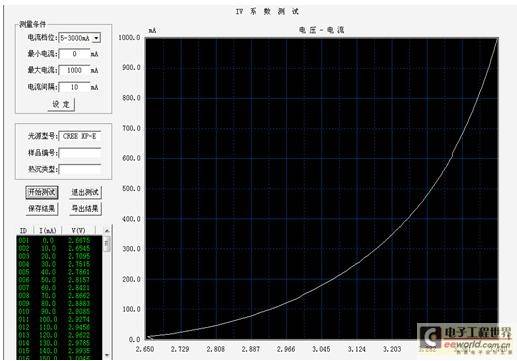The height and width of the screenshot is (361, 517).
Task: Open the 电流档位 5-3000mA dropdown arrow
Action: (x=96, y=38)
